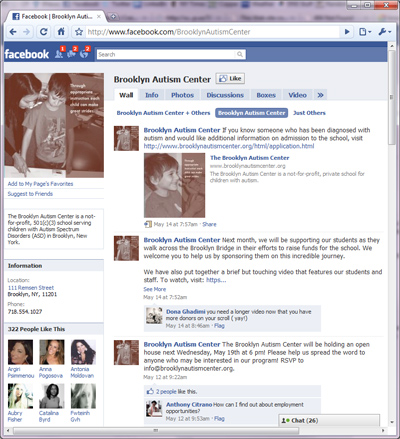This screenshot has width=400, height=439.
Task: Click Anthony Citrano's comment avatar
Action: [154, 409]
